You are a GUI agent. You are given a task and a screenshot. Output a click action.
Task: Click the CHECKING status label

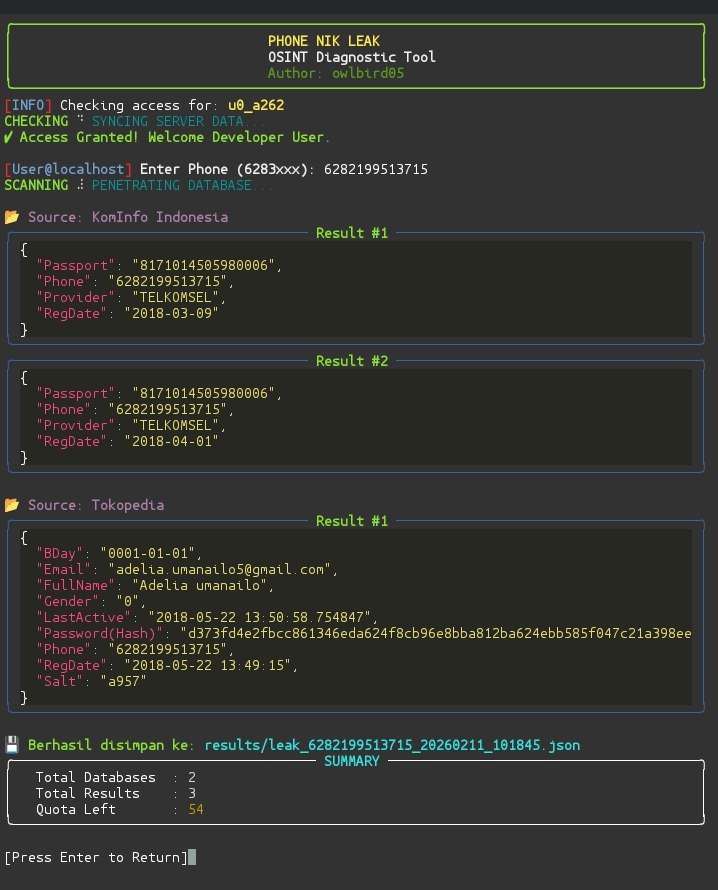[x=36, y=121]
